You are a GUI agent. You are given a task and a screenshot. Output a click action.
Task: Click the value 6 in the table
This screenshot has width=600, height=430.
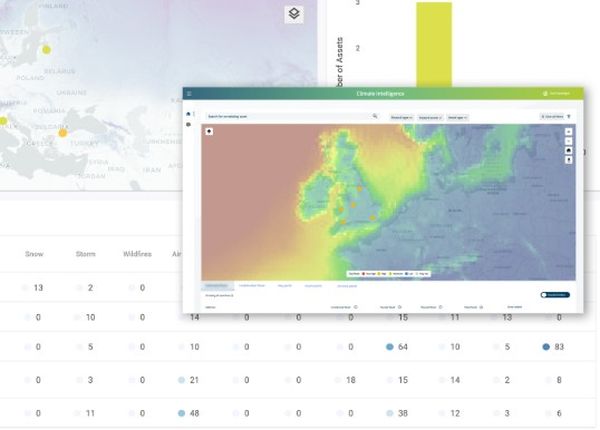[559, 414]
